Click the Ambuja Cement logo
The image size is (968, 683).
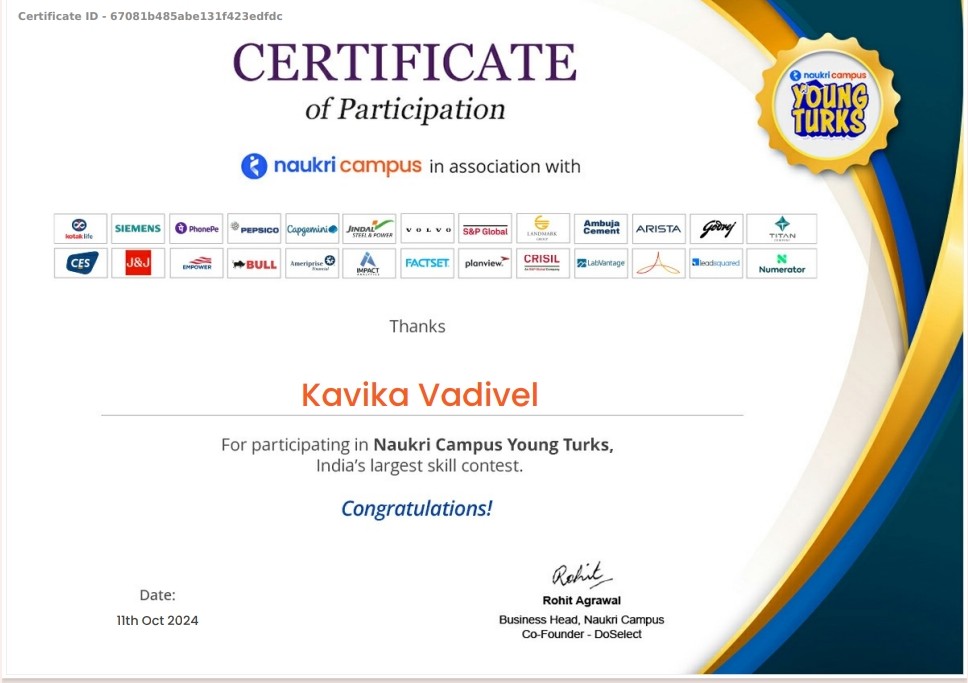click(x=601, y=229)
